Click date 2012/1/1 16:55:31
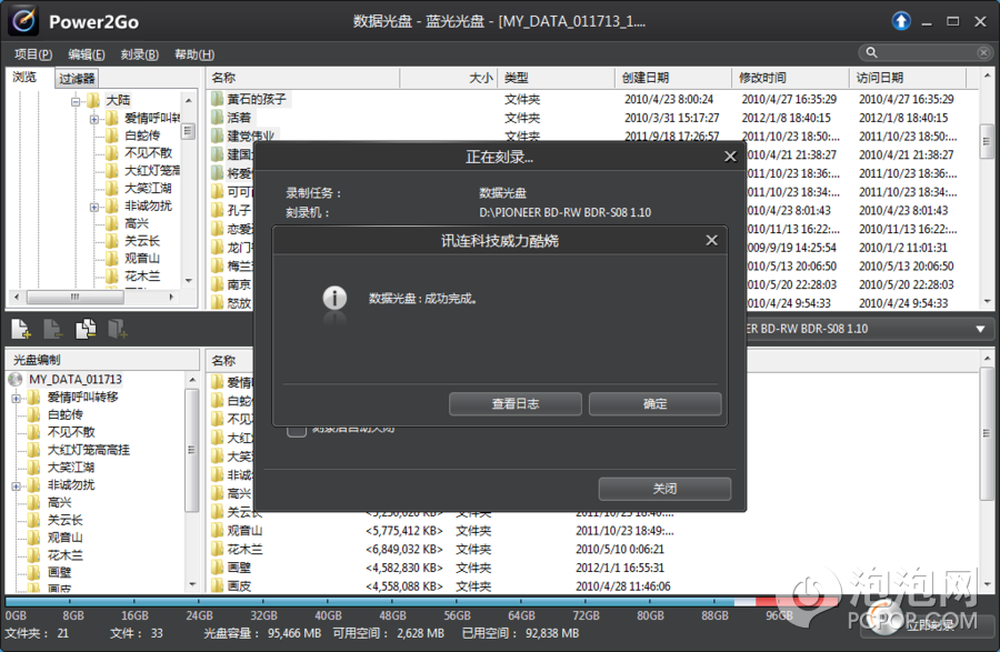Image resolution: width=1000 pixels, height=652 pixels. pyautogui.click(x=620, y=568)
